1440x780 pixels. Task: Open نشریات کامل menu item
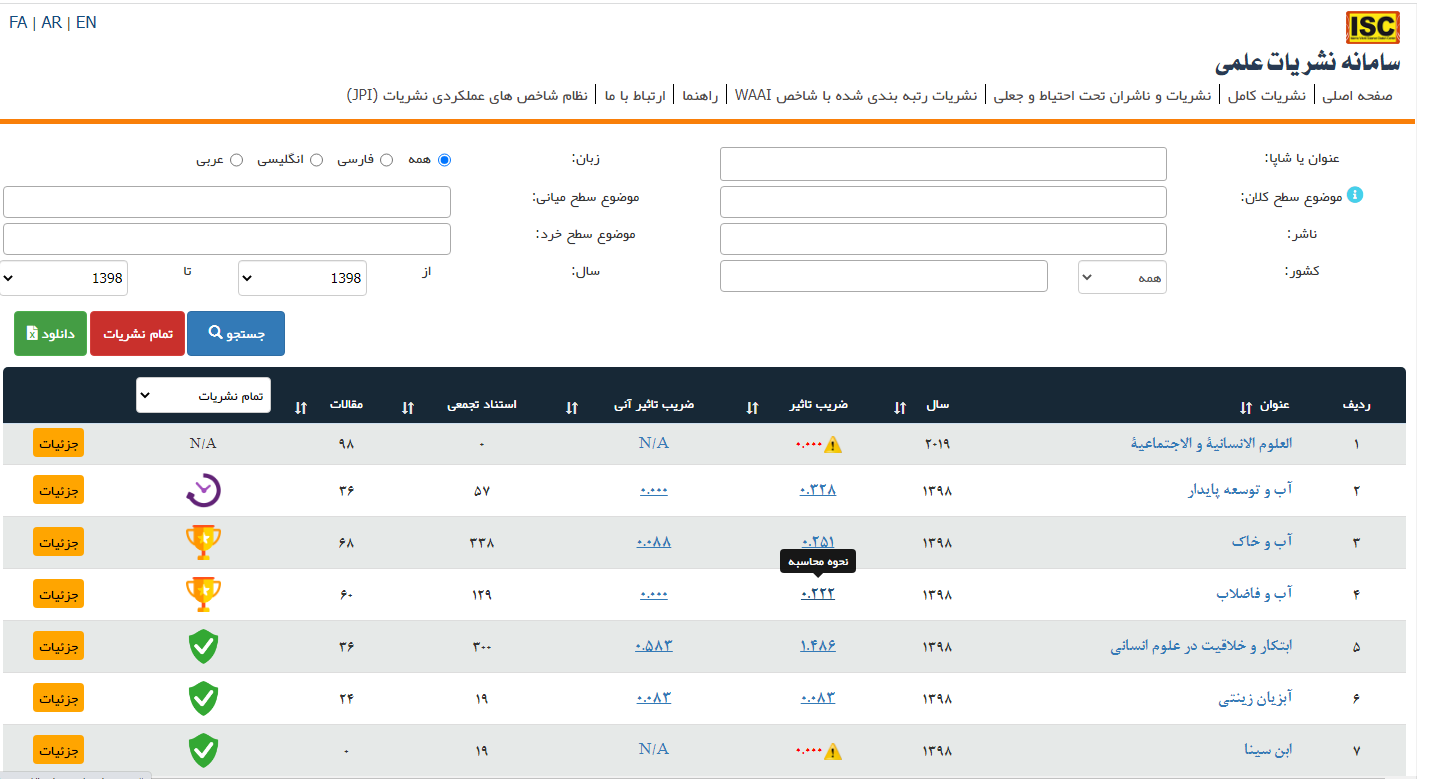tap(1266, 96)
